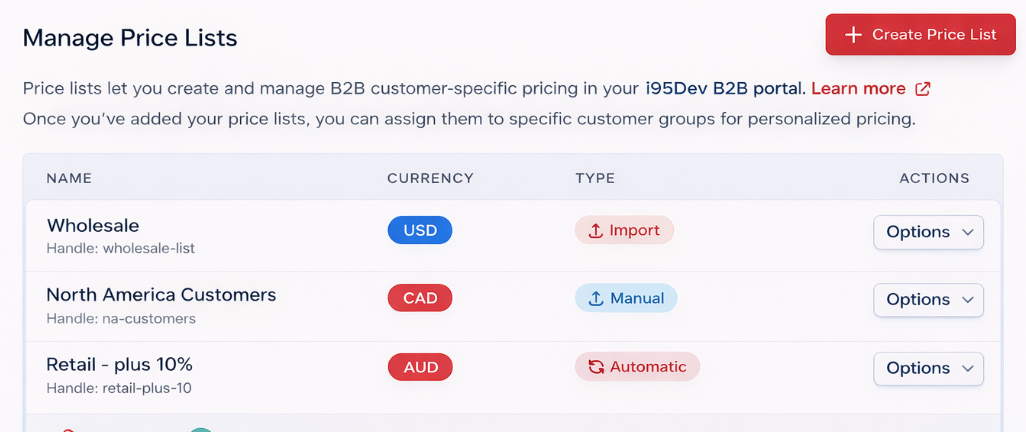Open Options menu for Retail - plus 10%
The width and height of the screenshot is (1026, 432).
click(x=928, y=368)
